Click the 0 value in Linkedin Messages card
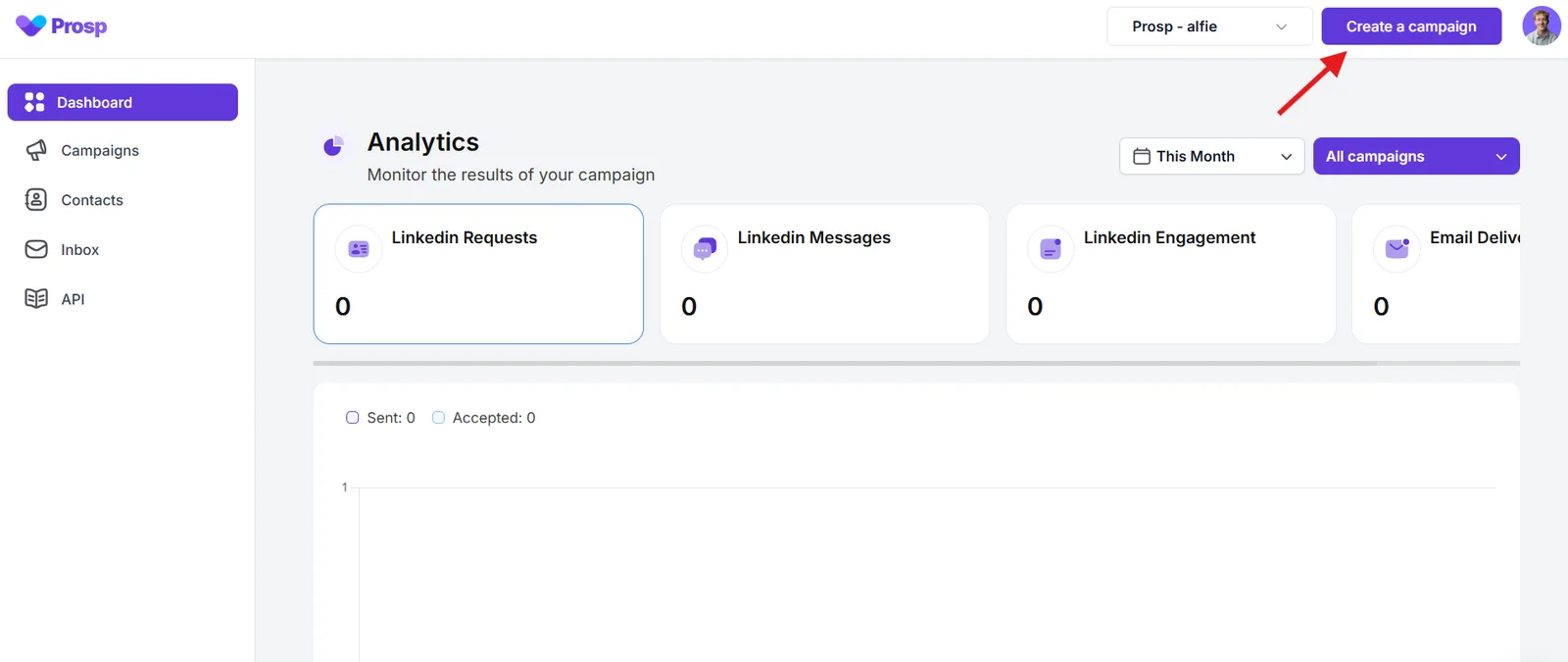Image resolution: width=1568 pixels, height=662 pixels. (x=689, y=307)
